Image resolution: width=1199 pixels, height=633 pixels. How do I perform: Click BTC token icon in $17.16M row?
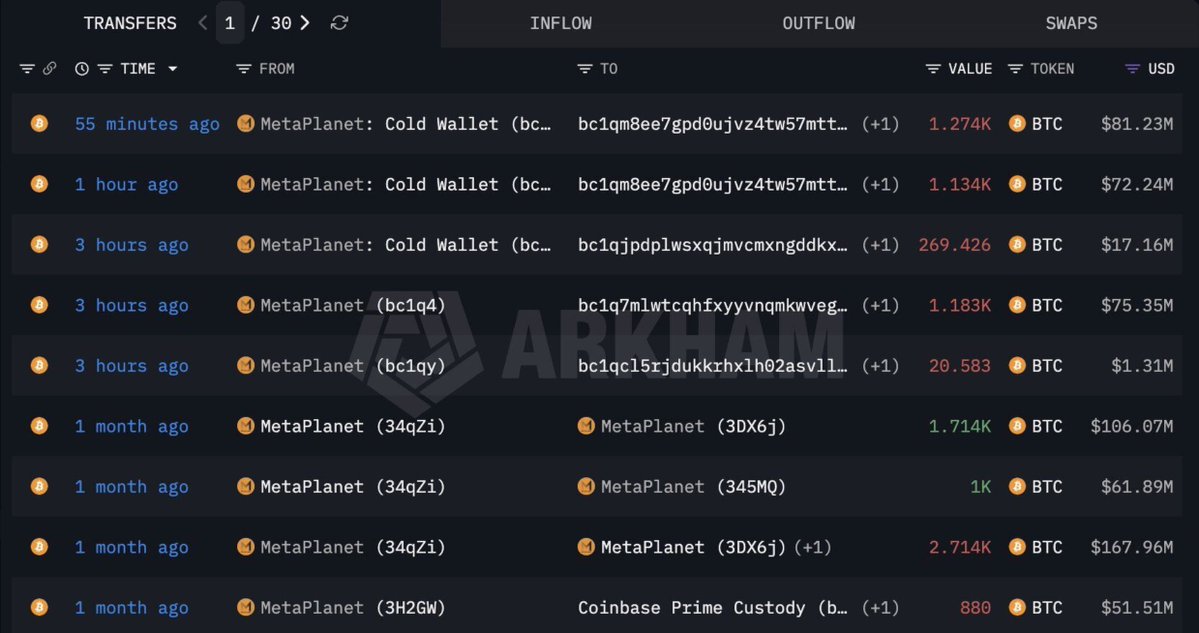click(1017, 244)
